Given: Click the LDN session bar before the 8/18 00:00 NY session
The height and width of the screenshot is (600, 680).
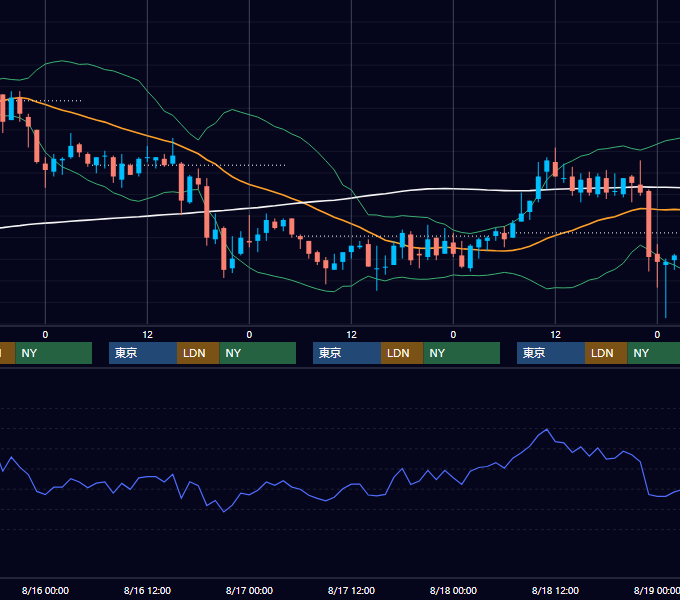Looking at the screenshot, I should (402, 353).
